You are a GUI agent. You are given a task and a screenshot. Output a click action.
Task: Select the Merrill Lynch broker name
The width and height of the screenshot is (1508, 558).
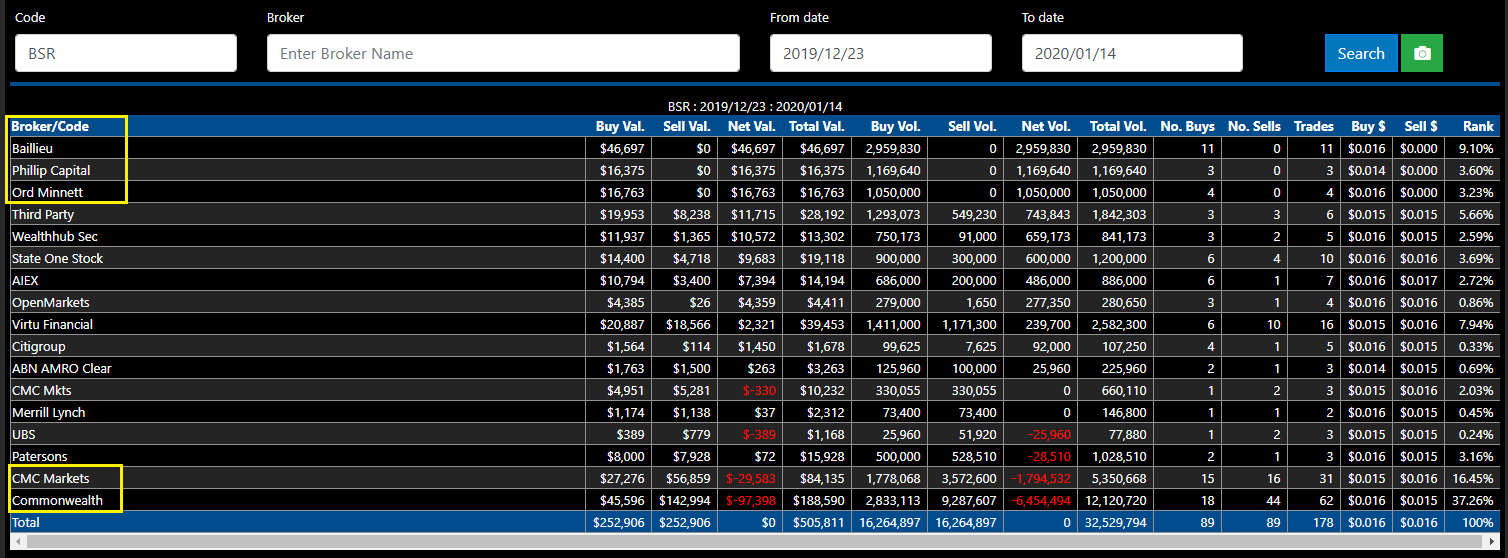click(x=48, y=412)
